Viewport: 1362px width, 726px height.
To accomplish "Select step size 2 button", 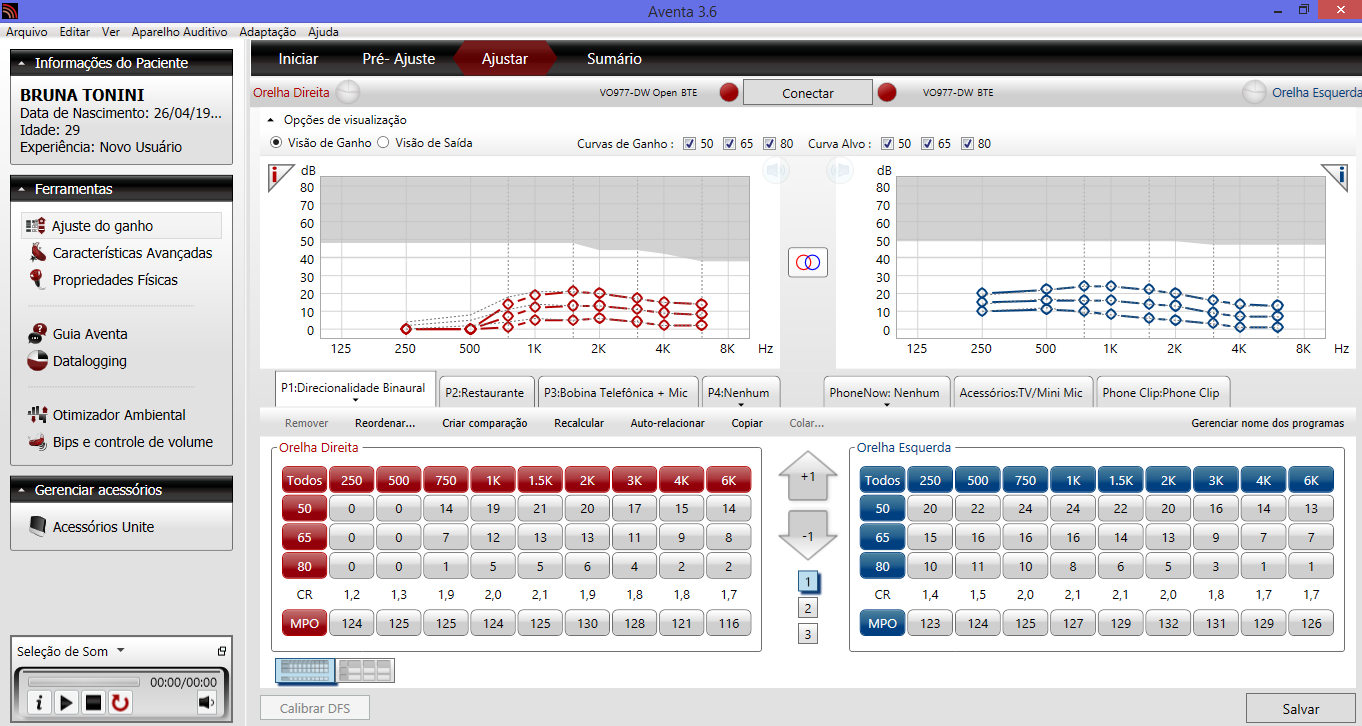I will click(808, 607).
